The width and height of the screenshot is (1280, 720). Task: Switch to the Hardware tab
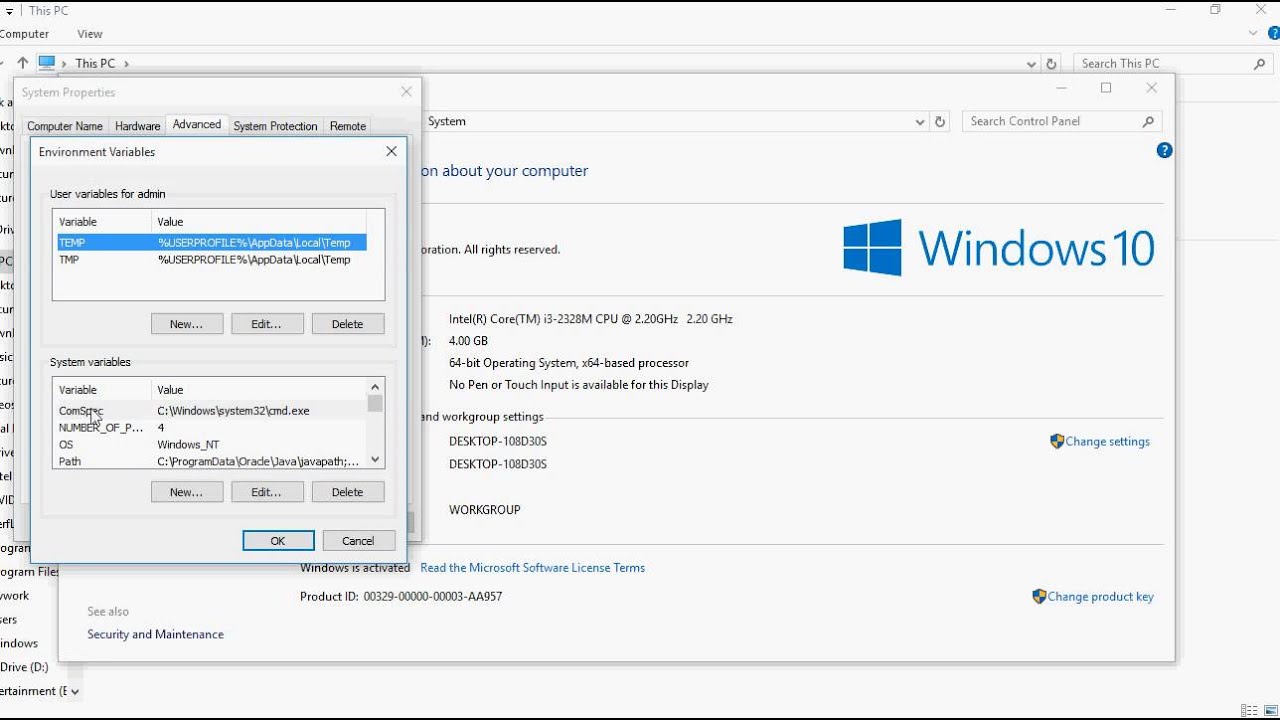(138, 126)
